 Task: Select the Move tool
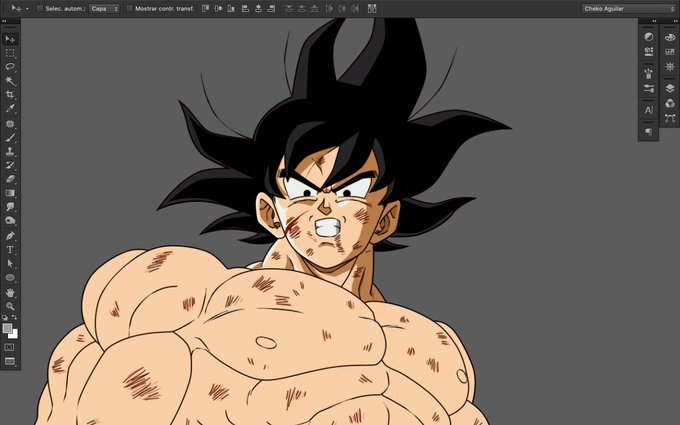[10, 39]
